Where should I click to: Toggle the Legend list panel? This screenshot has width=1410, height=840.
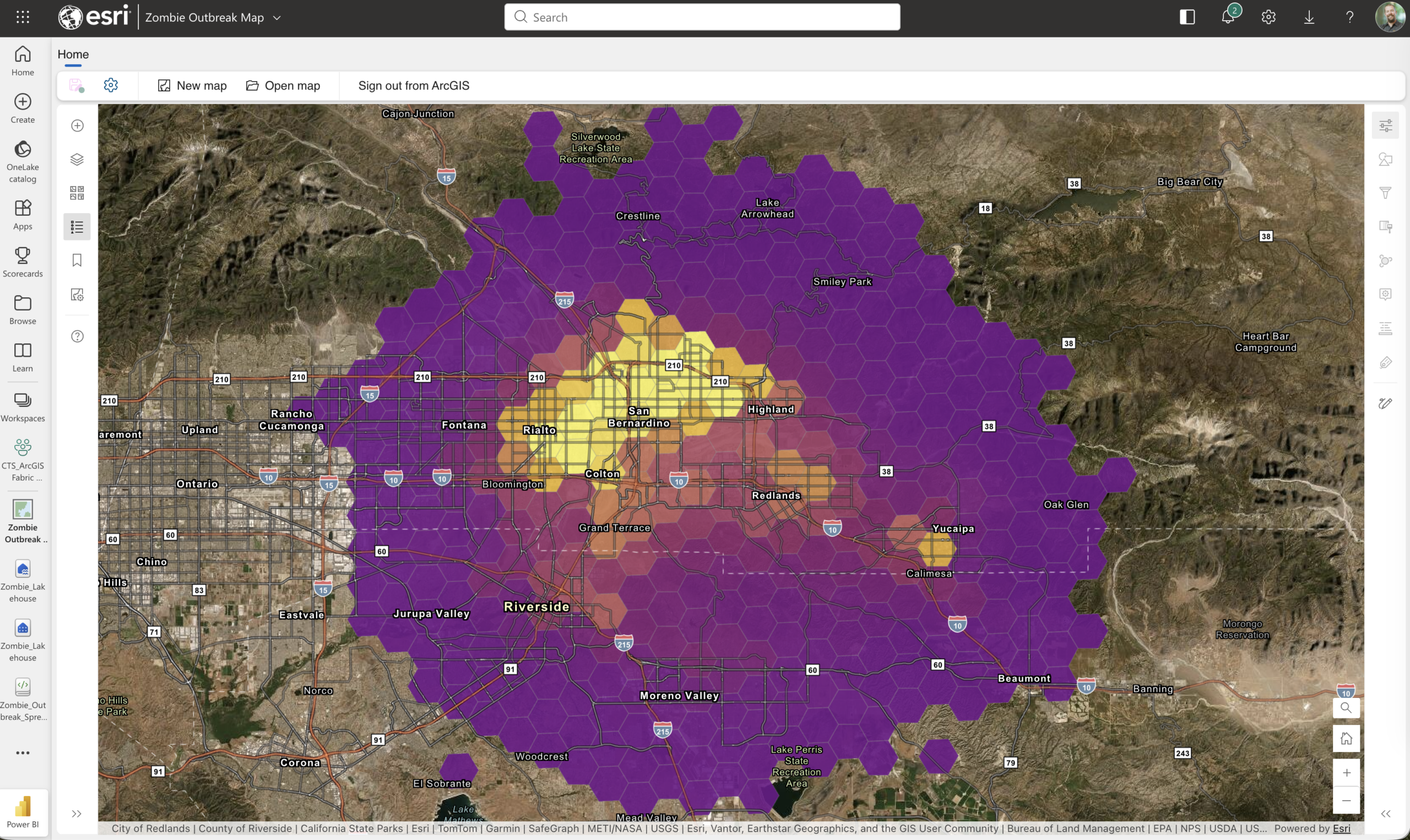77,227
